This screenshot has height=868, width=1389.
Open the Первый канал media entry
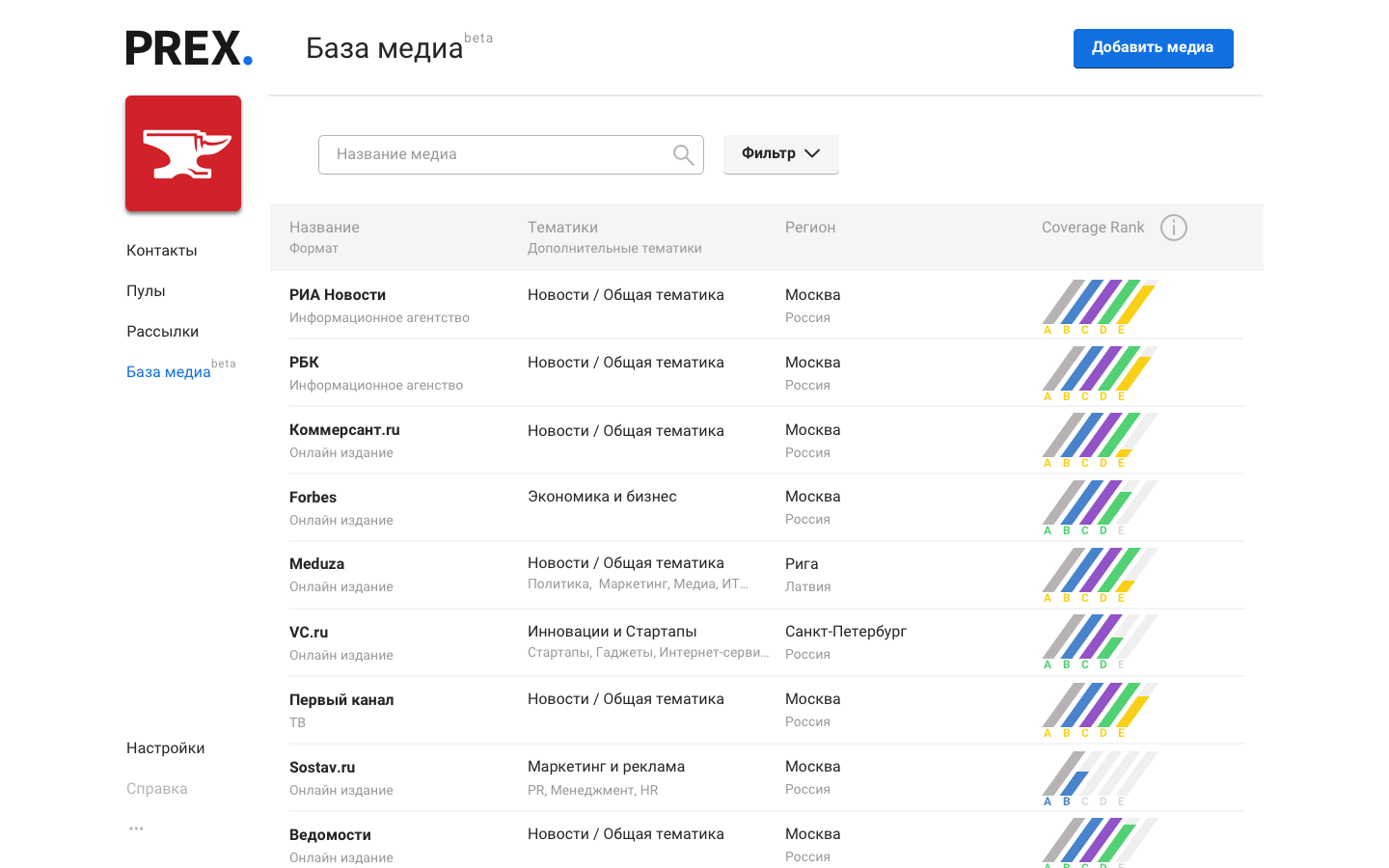tap(341, 700)
